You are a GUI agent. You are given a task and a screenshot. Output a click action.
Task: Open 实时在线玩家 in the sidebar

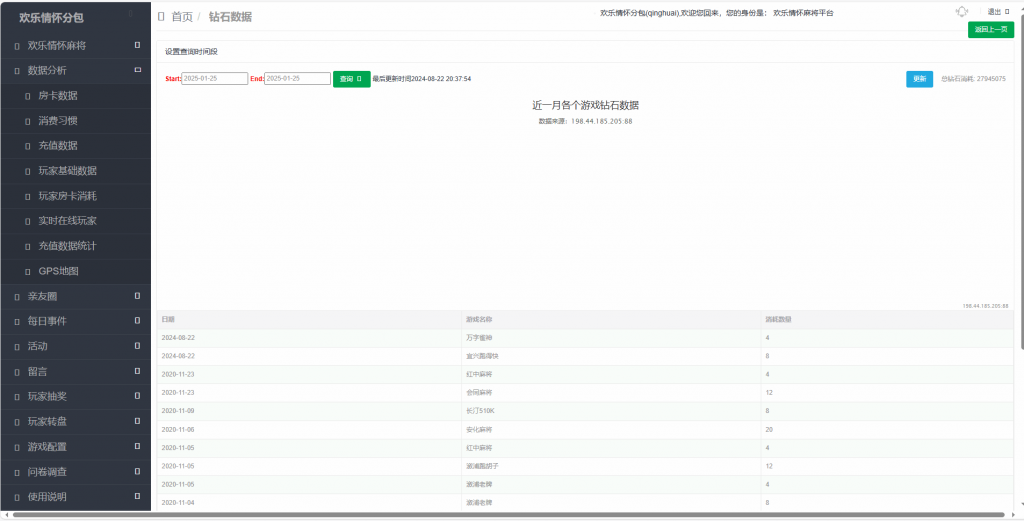[67, 221]
